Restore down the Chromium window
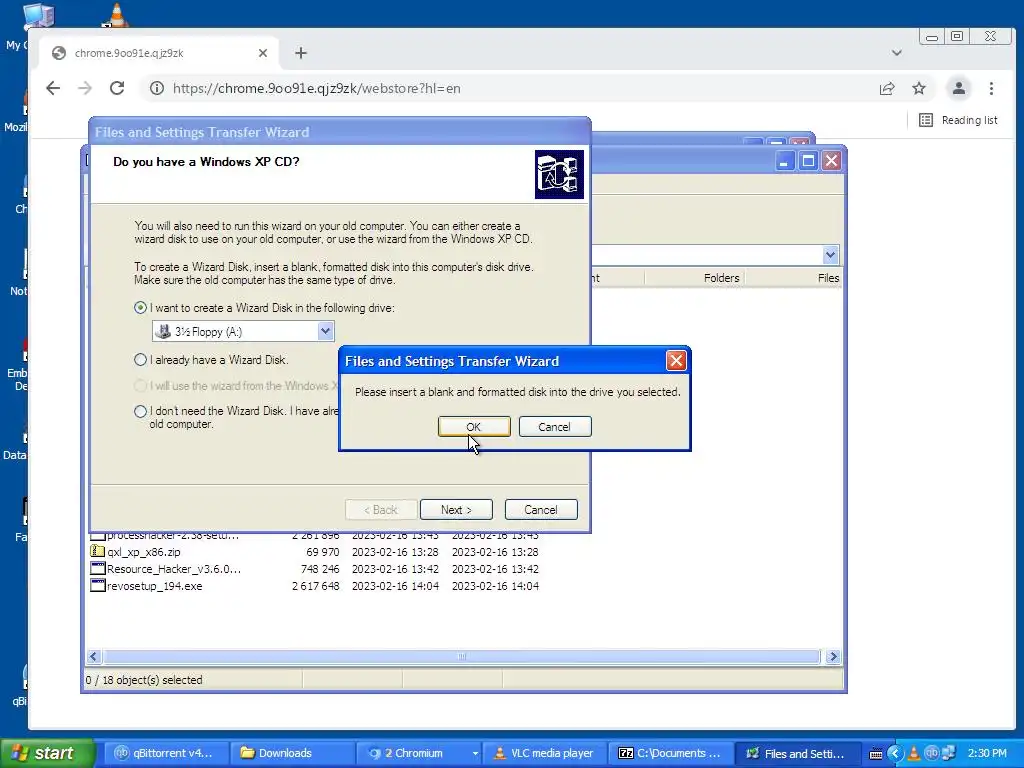 click(957, 37)
